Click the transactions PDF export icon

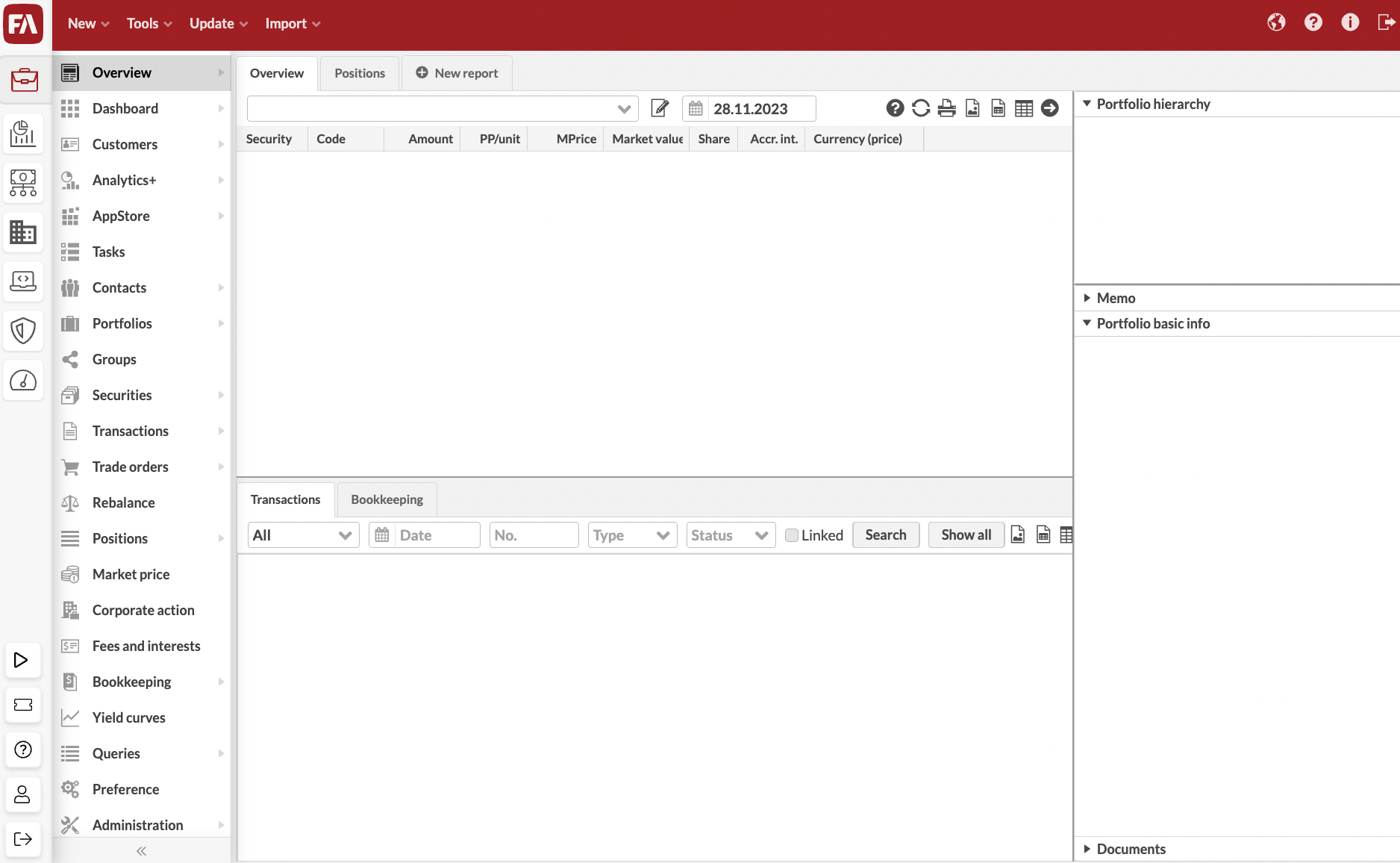[1017, 535]
